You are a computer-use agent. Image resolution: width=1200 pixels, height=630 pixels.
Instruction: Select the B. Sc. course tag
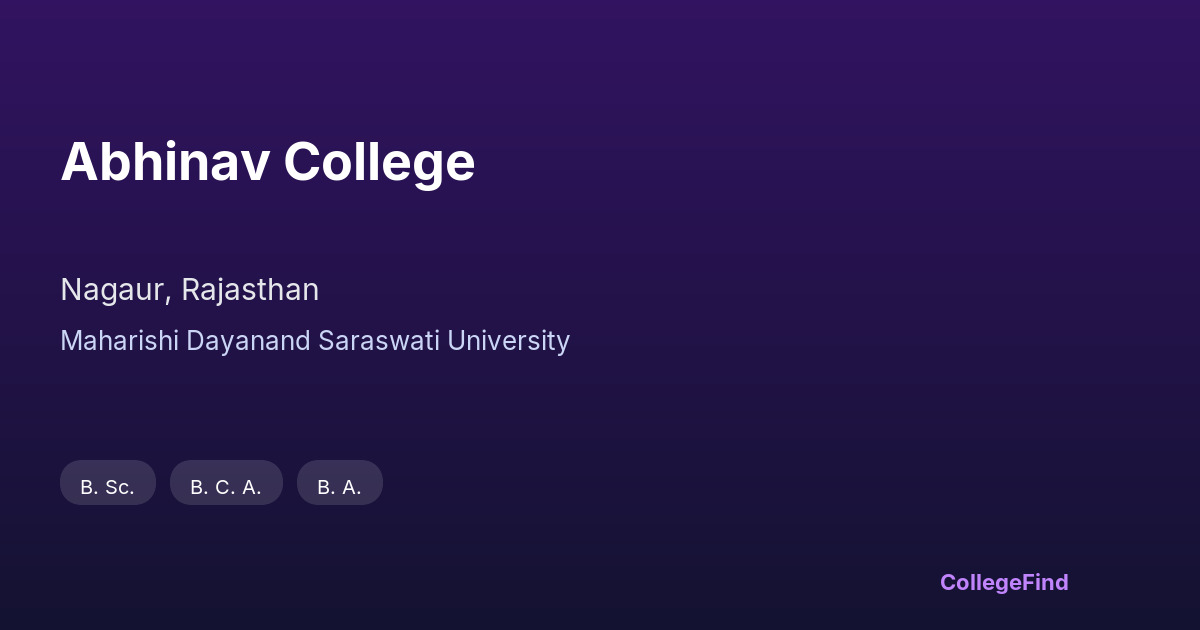108,483
